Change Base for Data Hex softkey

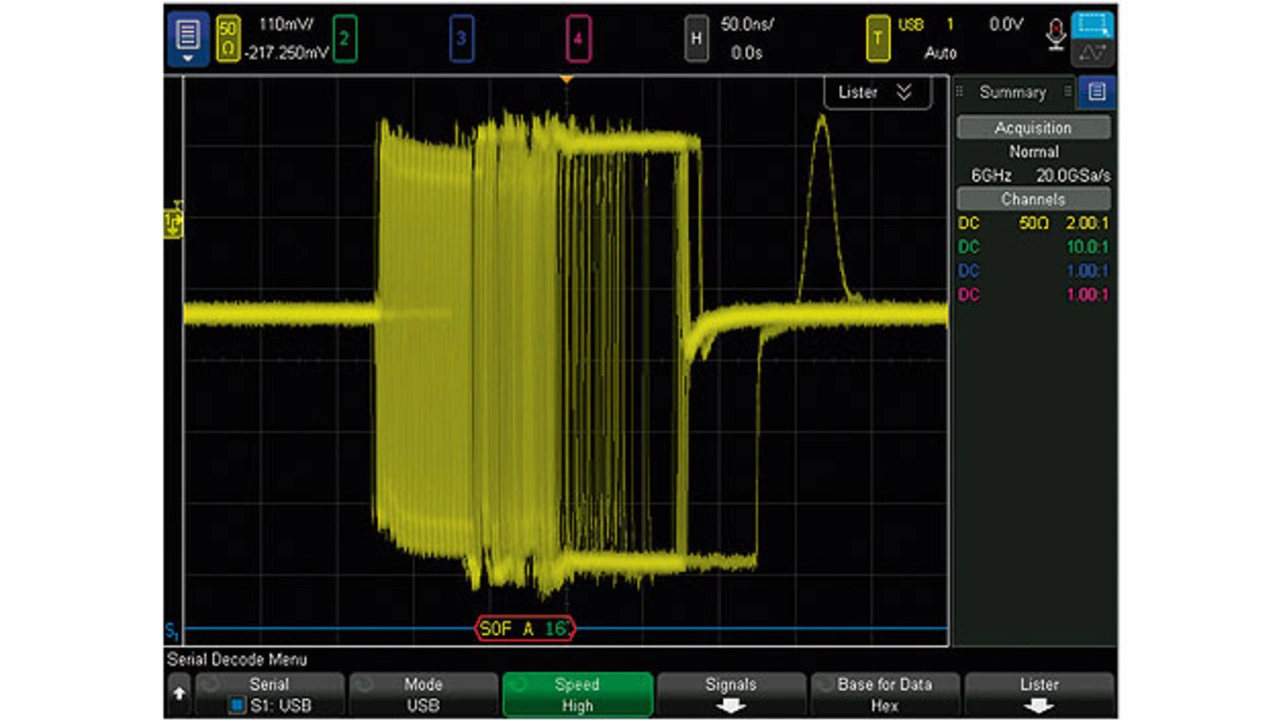click(x=885, y=695)
